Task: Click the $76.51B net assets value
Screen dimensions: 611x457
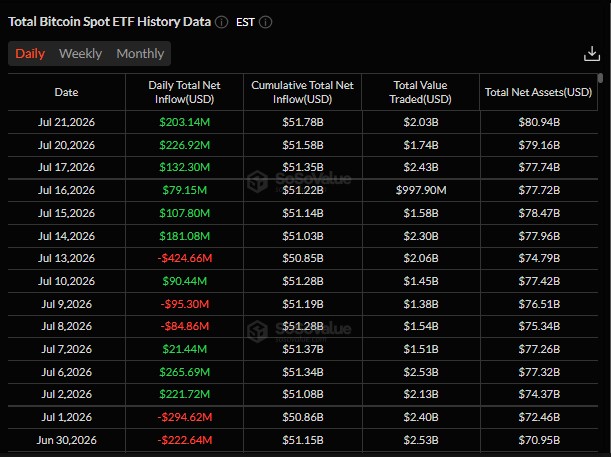Action: click(539, 304)
